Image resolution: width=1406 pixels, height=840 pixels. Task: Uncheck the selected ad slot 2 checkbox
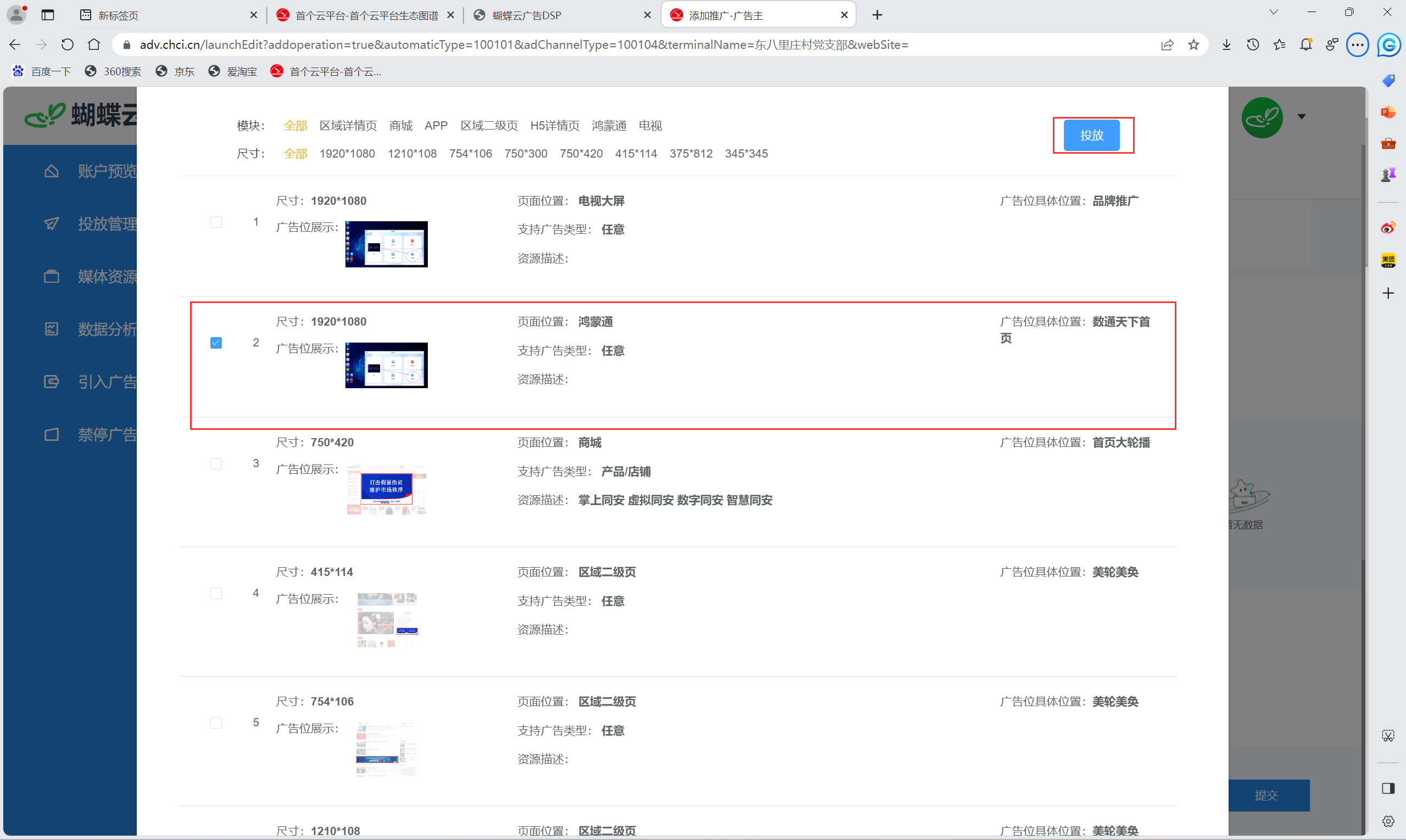click(x=216, y=343)
